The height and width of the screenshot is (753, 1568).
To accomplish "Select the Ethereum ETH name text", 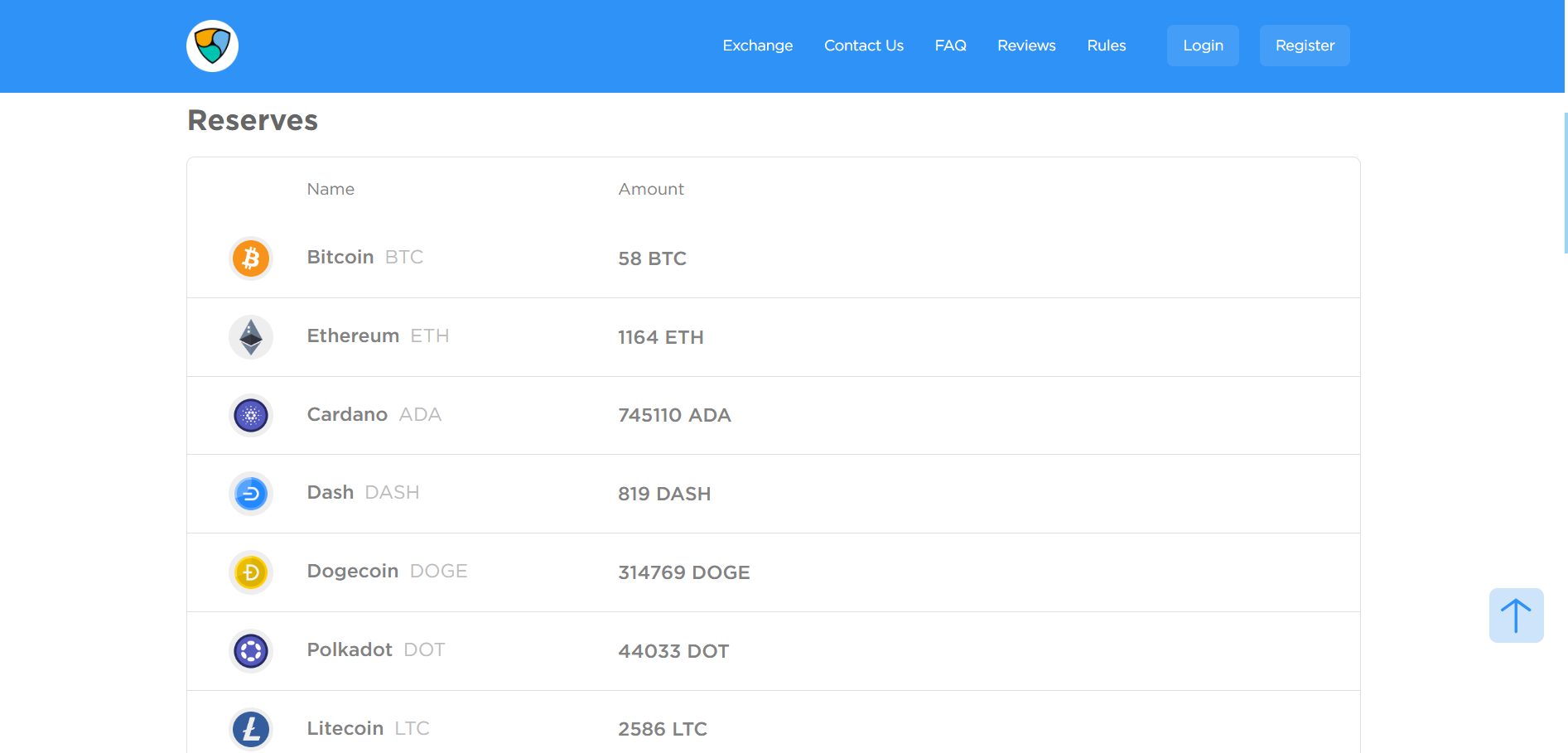I will [378, 335].
